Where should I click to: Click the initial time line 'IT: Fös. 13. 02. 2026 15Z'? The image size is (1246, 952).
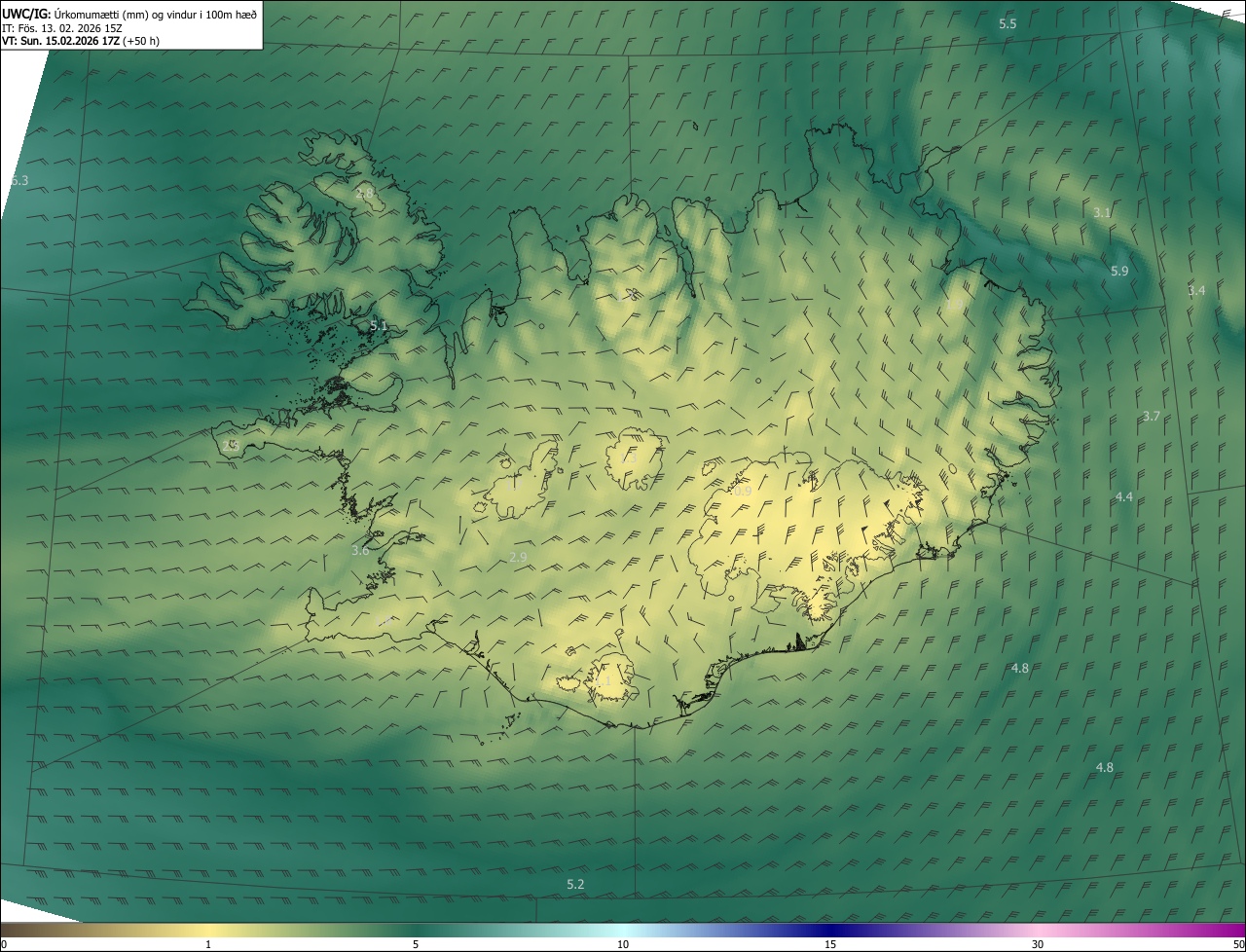(61, 27)
